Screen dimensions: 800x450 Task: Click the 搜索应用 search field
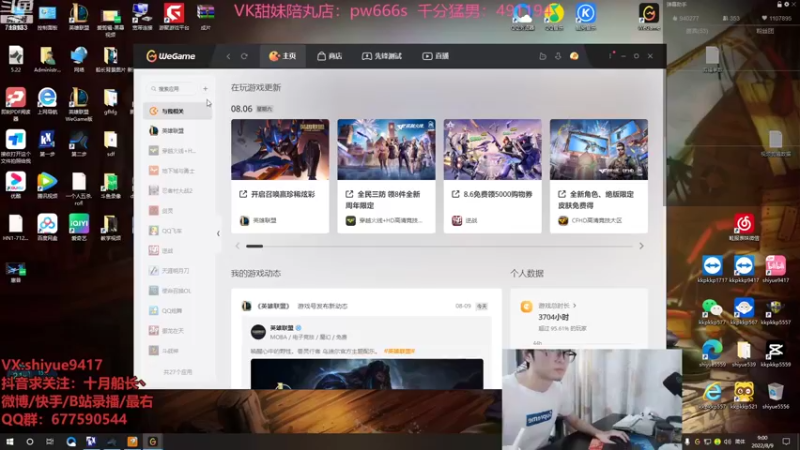pyautogui.click(x=172, y=89)
